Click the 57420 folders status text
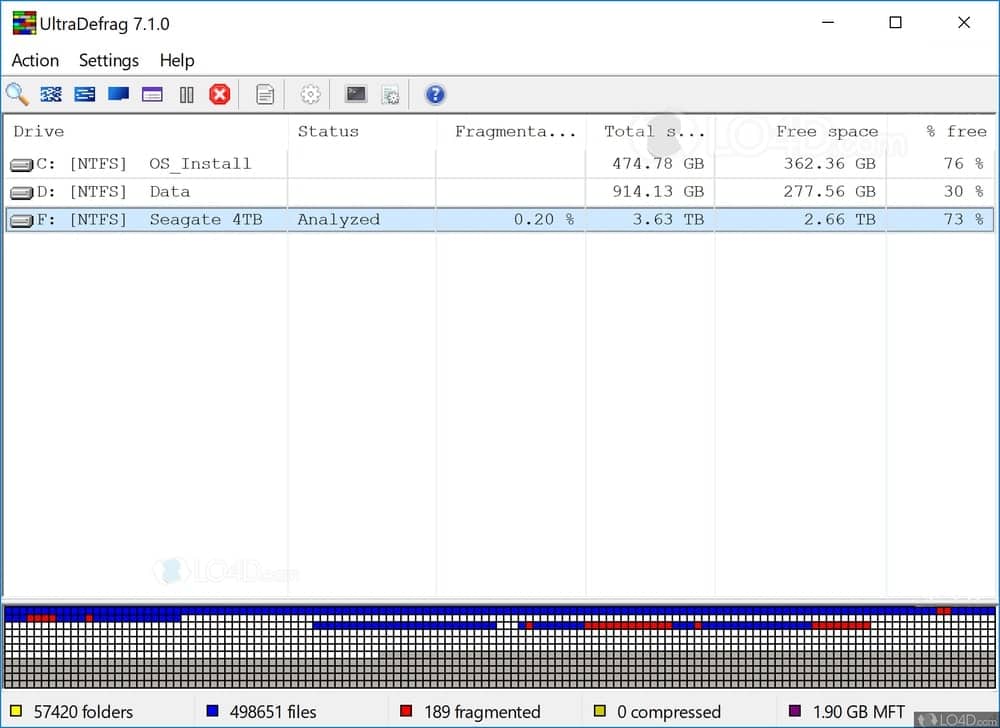The height and width of the screenshot is (728, 1000). [x=84, y=712]
